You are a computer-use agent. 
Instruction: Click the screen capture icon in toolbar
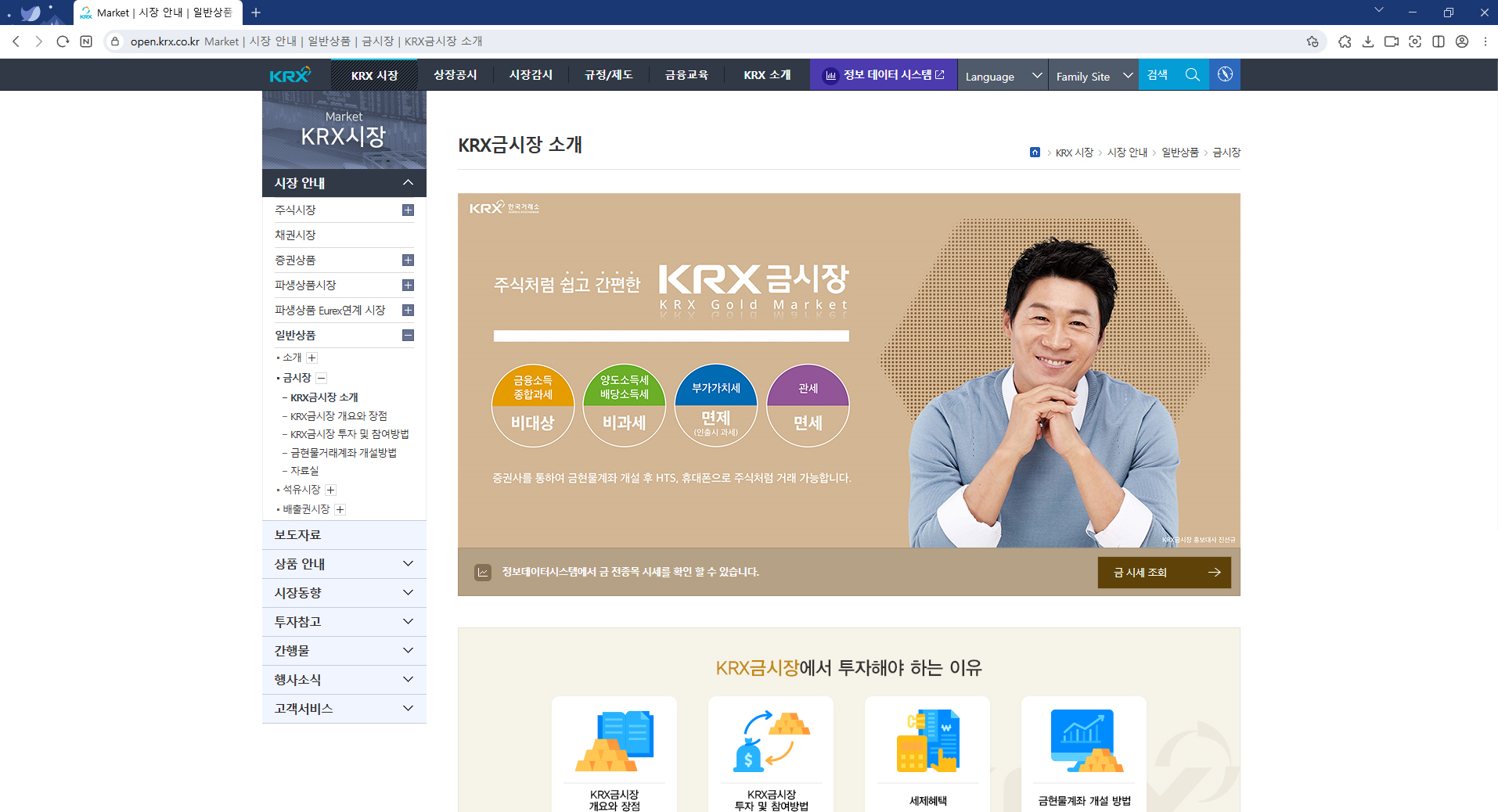pos(1415,41)
